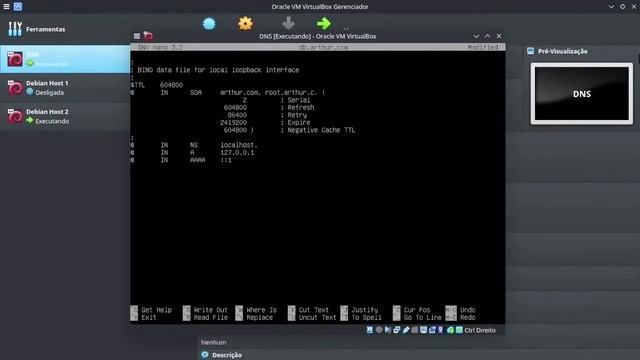Click audio icon in VM status bar
Image resolution: width=640 pixels, height=360 pixels.
pos(388,330)
